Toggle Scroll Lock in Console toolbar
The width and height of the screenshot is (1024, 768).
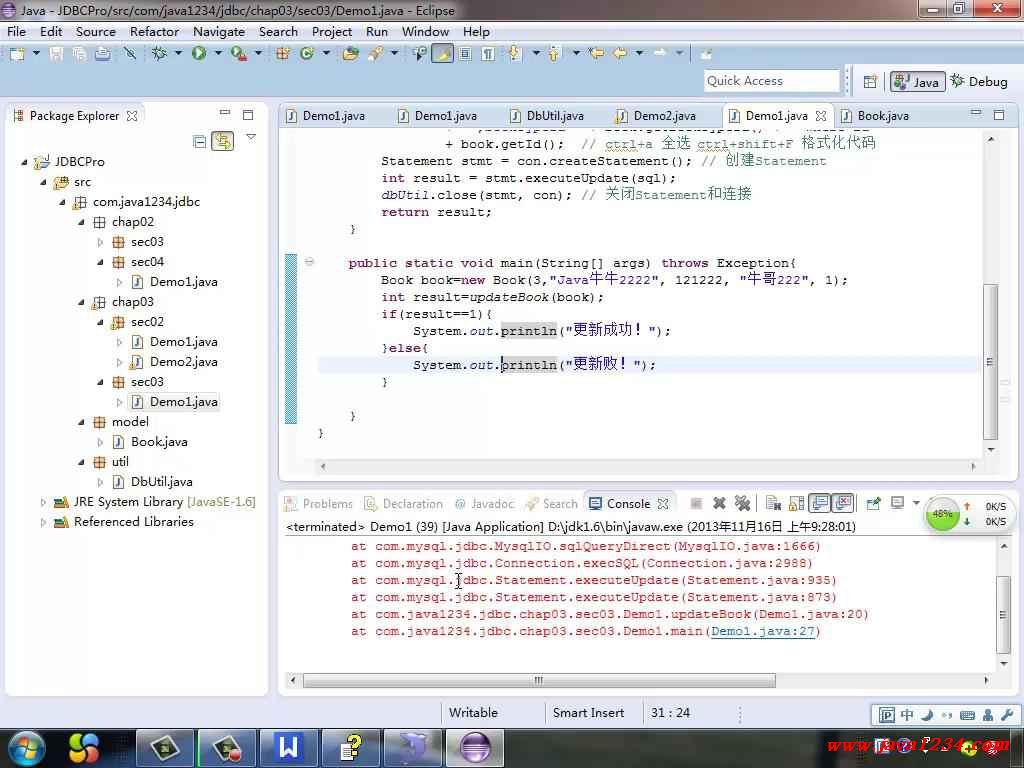796,504
